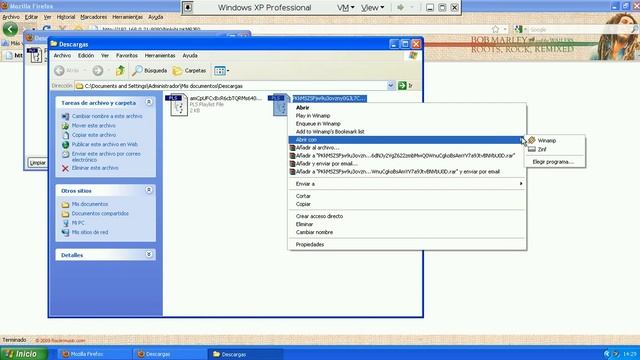Open the Views dropdown in toolbar
The height and width of the screenshot is (360, 640).
coord(222,71)
